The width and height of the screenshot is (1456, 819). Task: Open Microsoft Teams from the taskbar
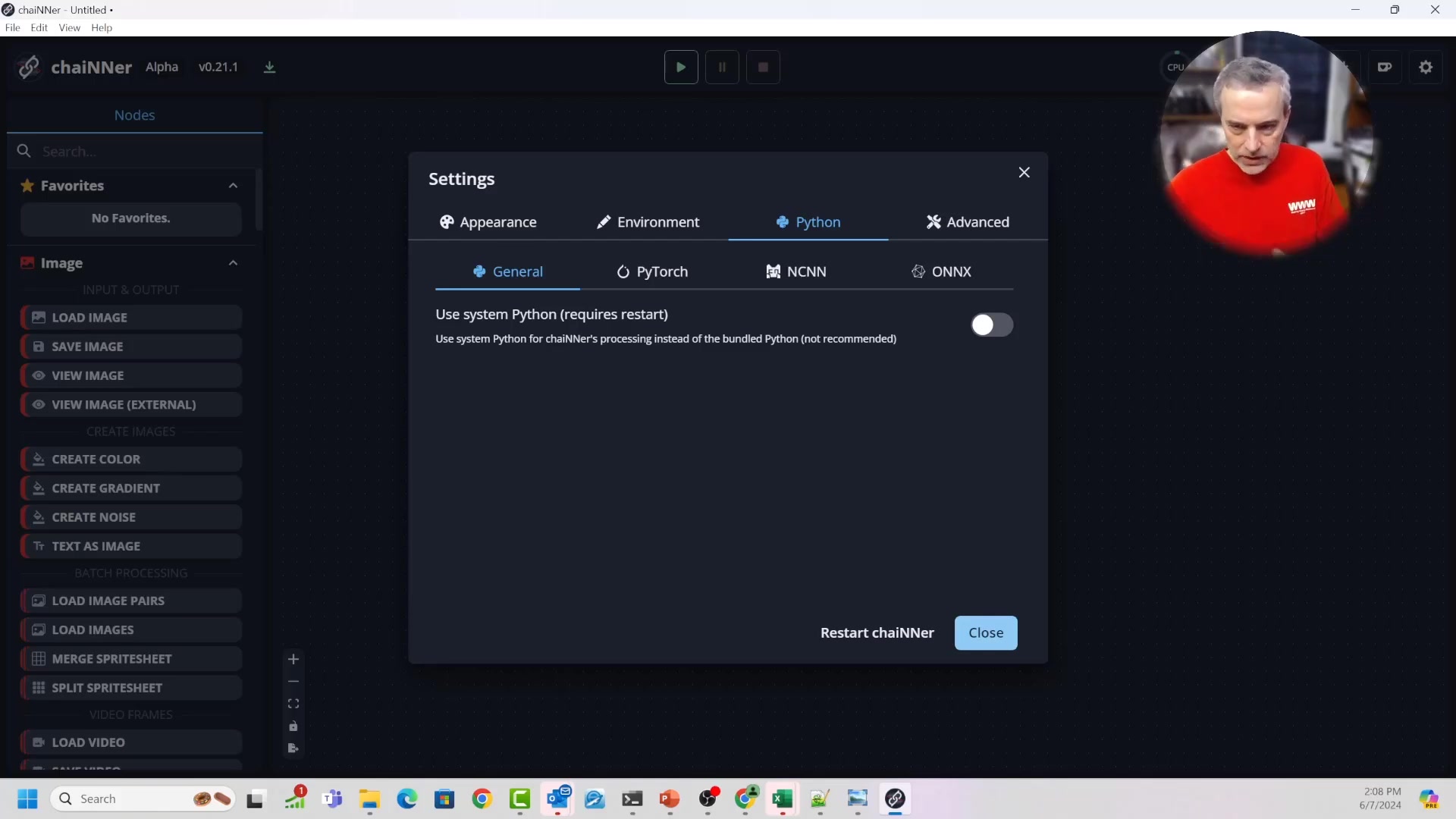[332, 799]
